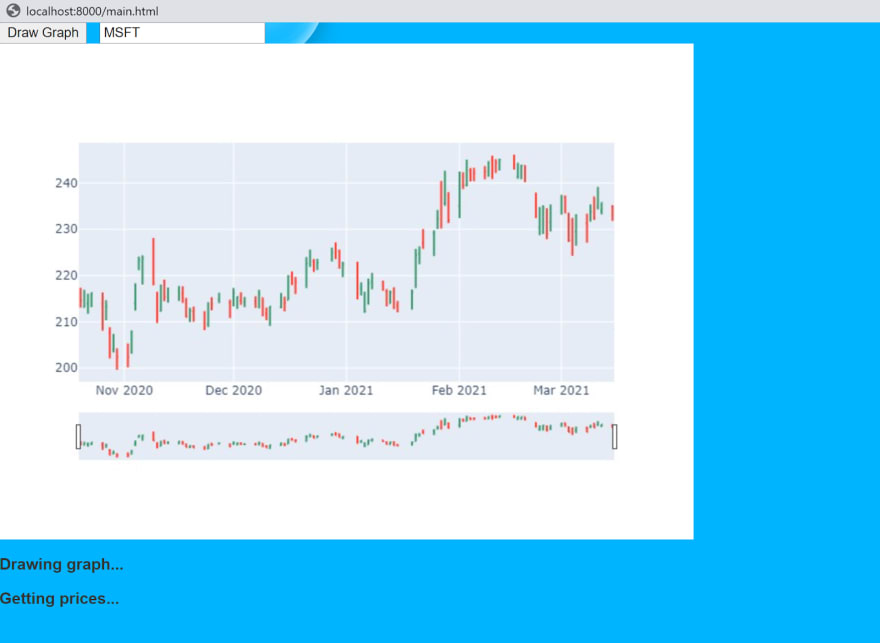Click the Draw Graph button

tap(43, 33)
